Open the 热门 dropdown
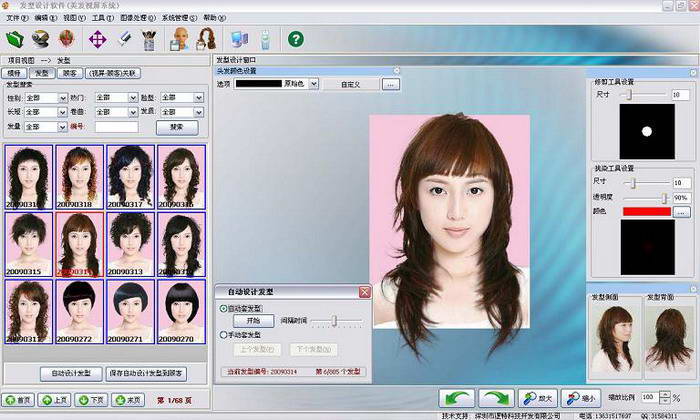Image resolution: width=700 pixels, height=420 pixels. tap(133, 98)
